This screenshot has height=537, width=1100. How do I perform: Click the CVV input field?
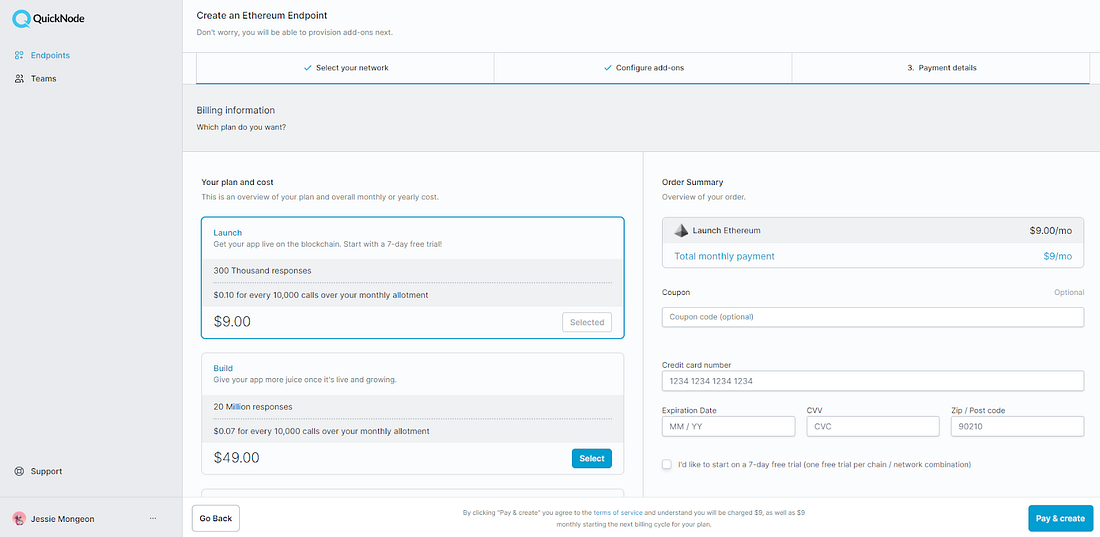coord(873,426)
